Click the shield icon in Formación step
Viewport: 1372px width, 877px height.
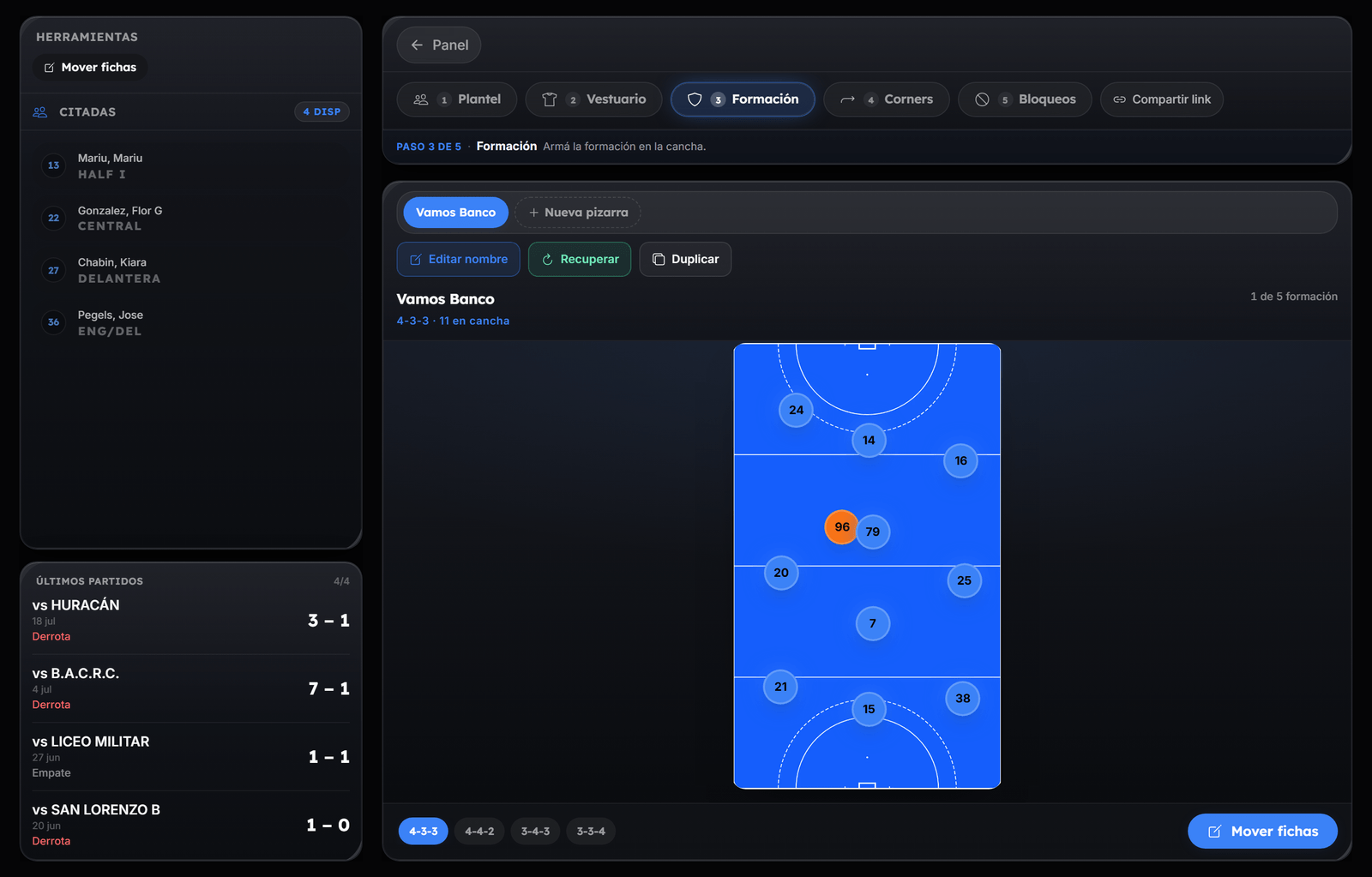695,99
